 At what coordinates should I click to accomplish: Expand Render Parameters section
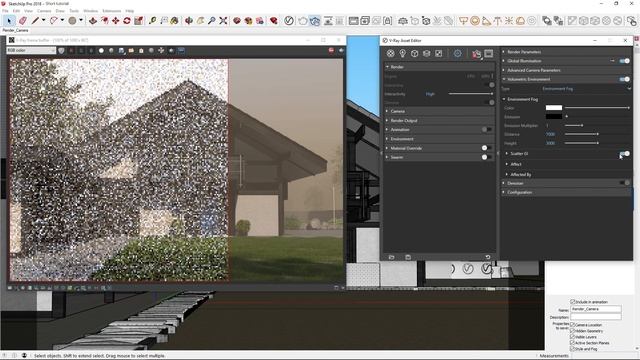point(567,52)
